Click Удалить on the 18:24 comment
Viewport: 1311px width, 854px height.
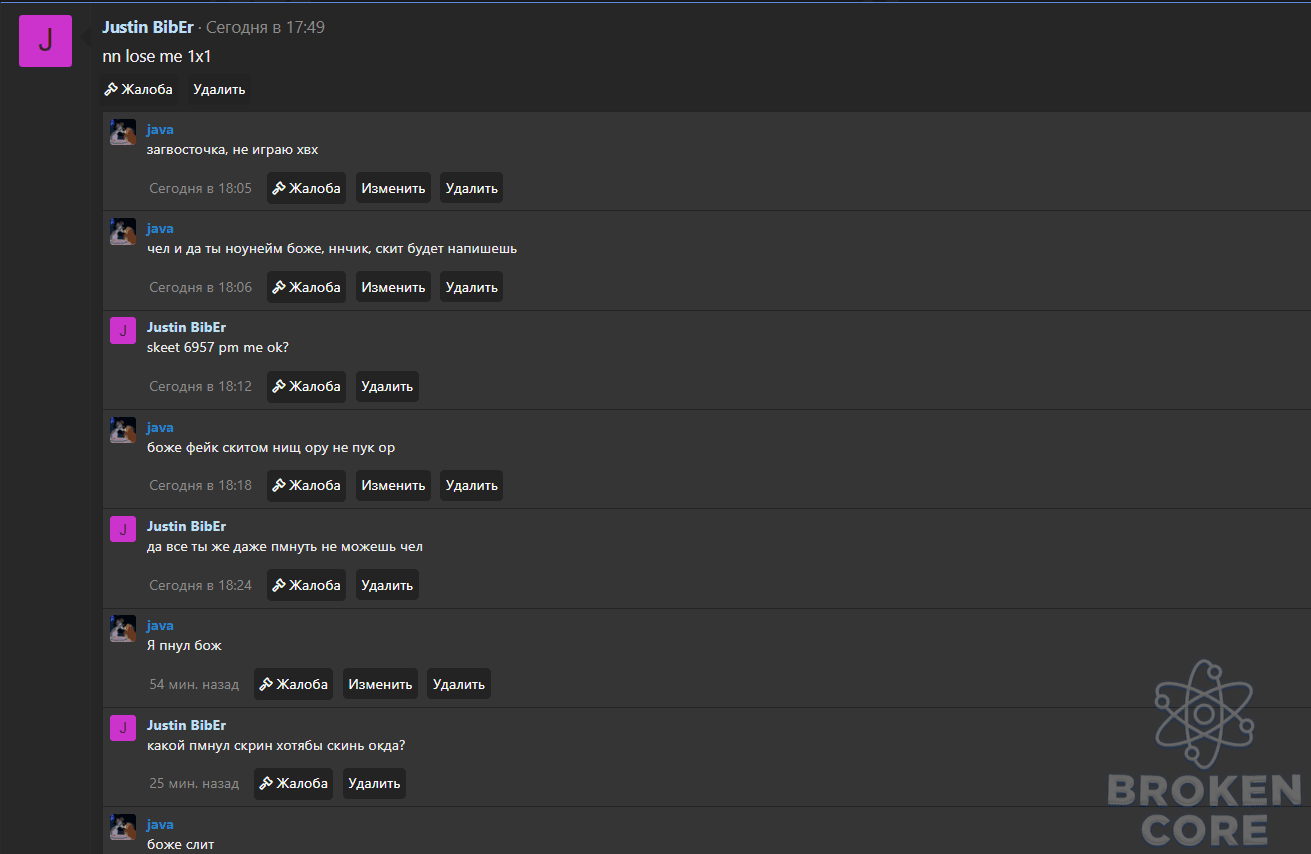tap(387, 585)
